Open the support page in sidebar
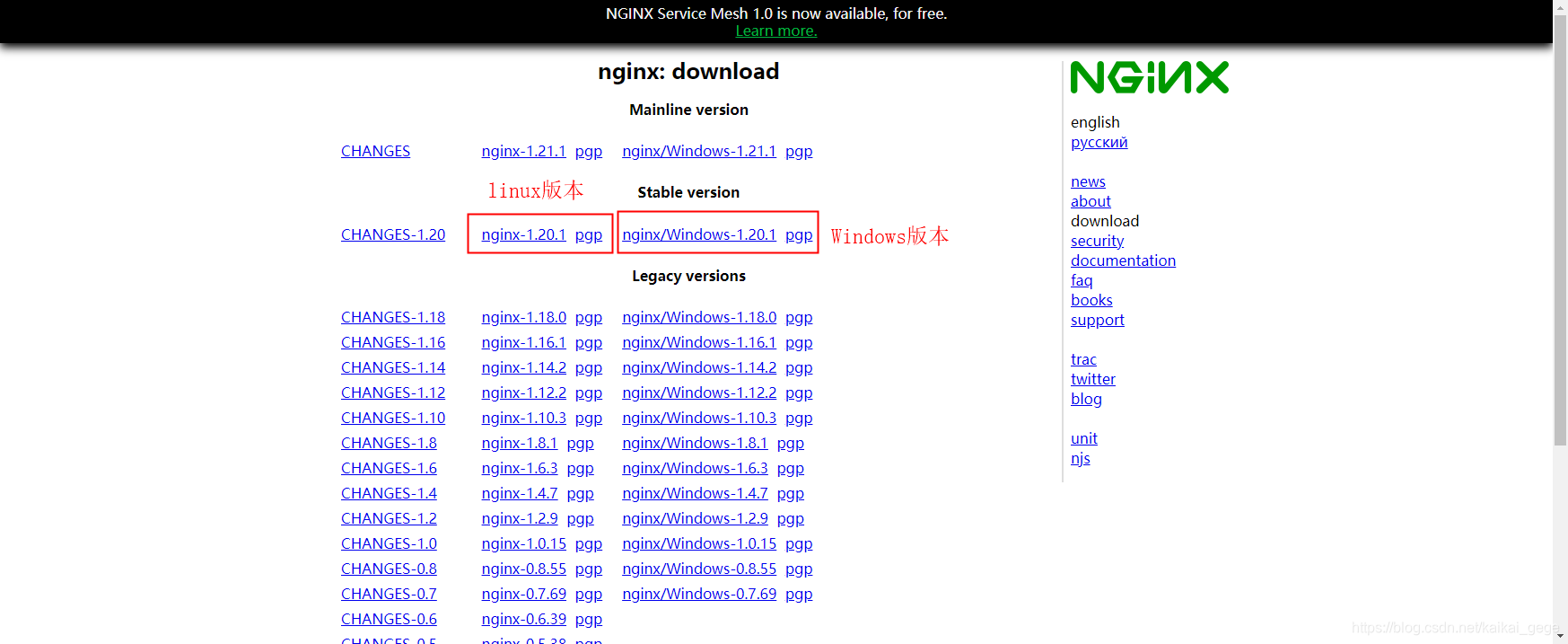Image resolution: width=1568 pixels, height=644 pixels. point(1097,320)
